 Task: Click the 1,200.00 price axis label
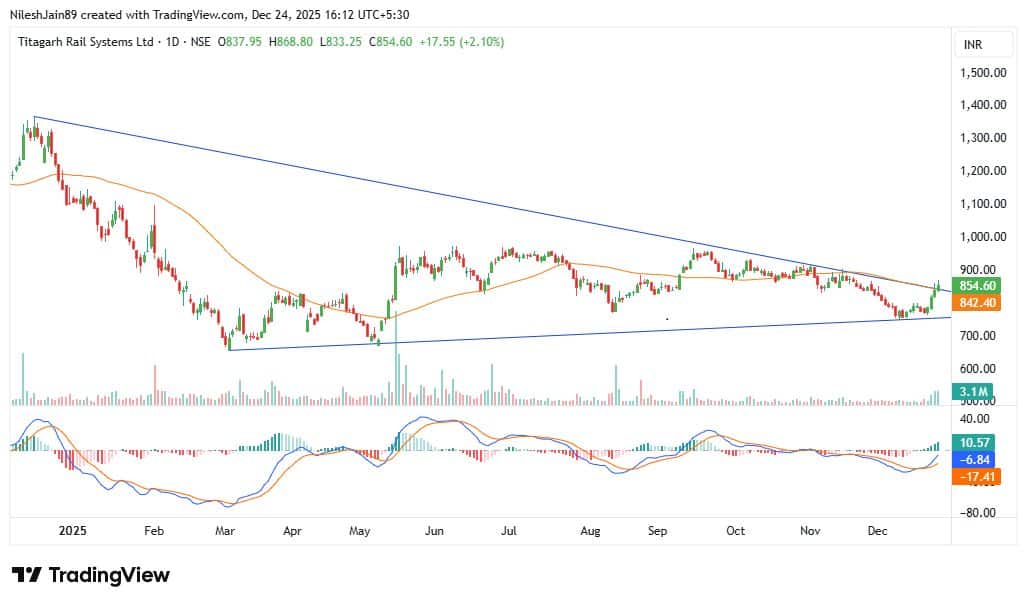coord(983,170)
